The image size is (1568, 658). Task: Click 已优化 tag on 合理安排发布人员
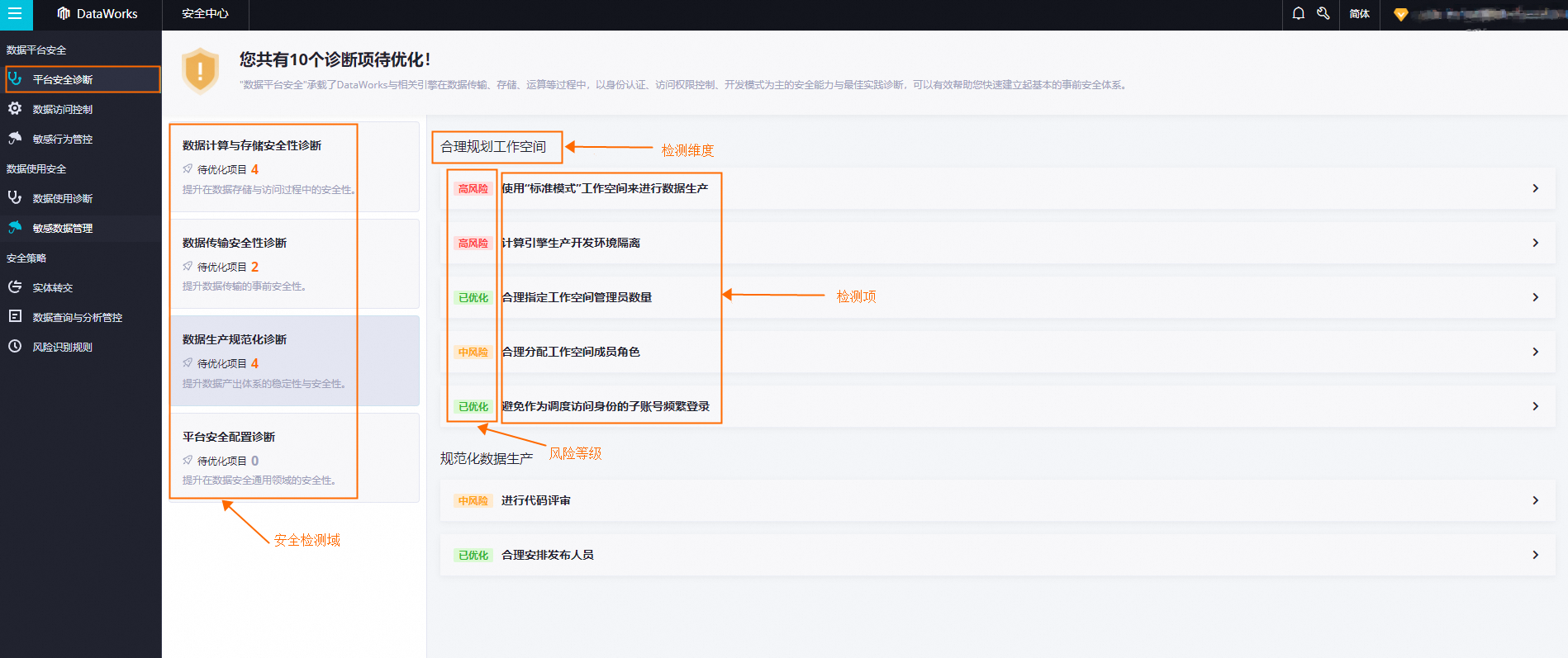[x=473, y=555]
